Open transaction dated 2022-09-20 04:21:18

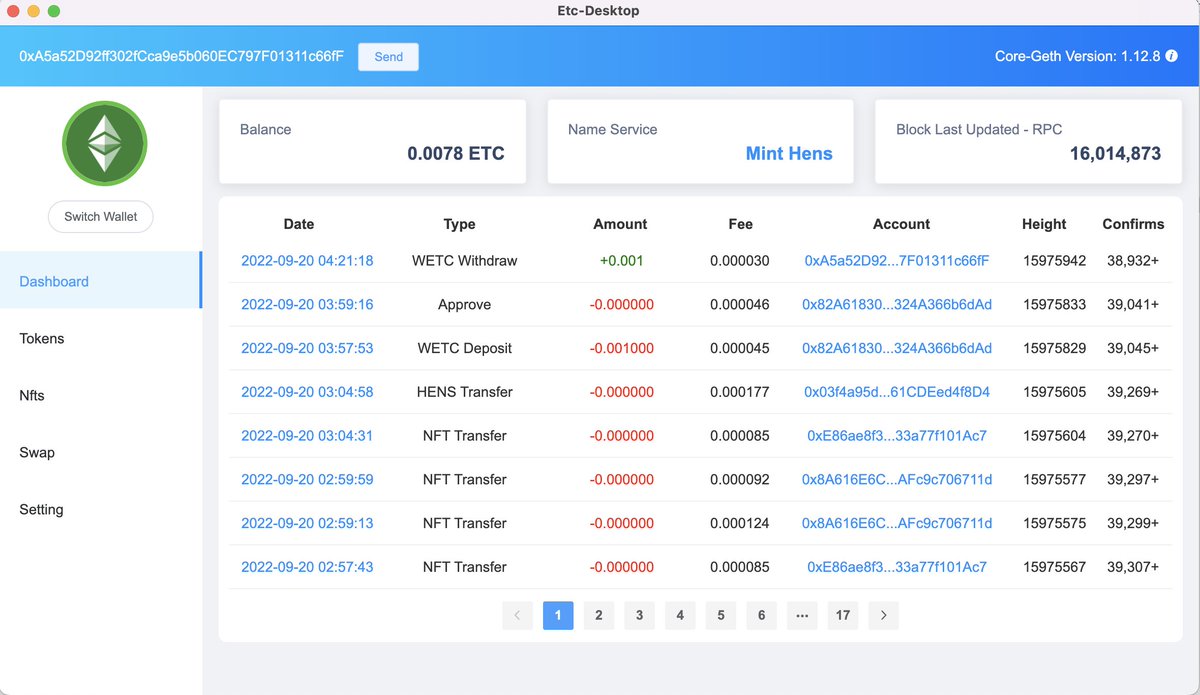click(x=308, y=260)
